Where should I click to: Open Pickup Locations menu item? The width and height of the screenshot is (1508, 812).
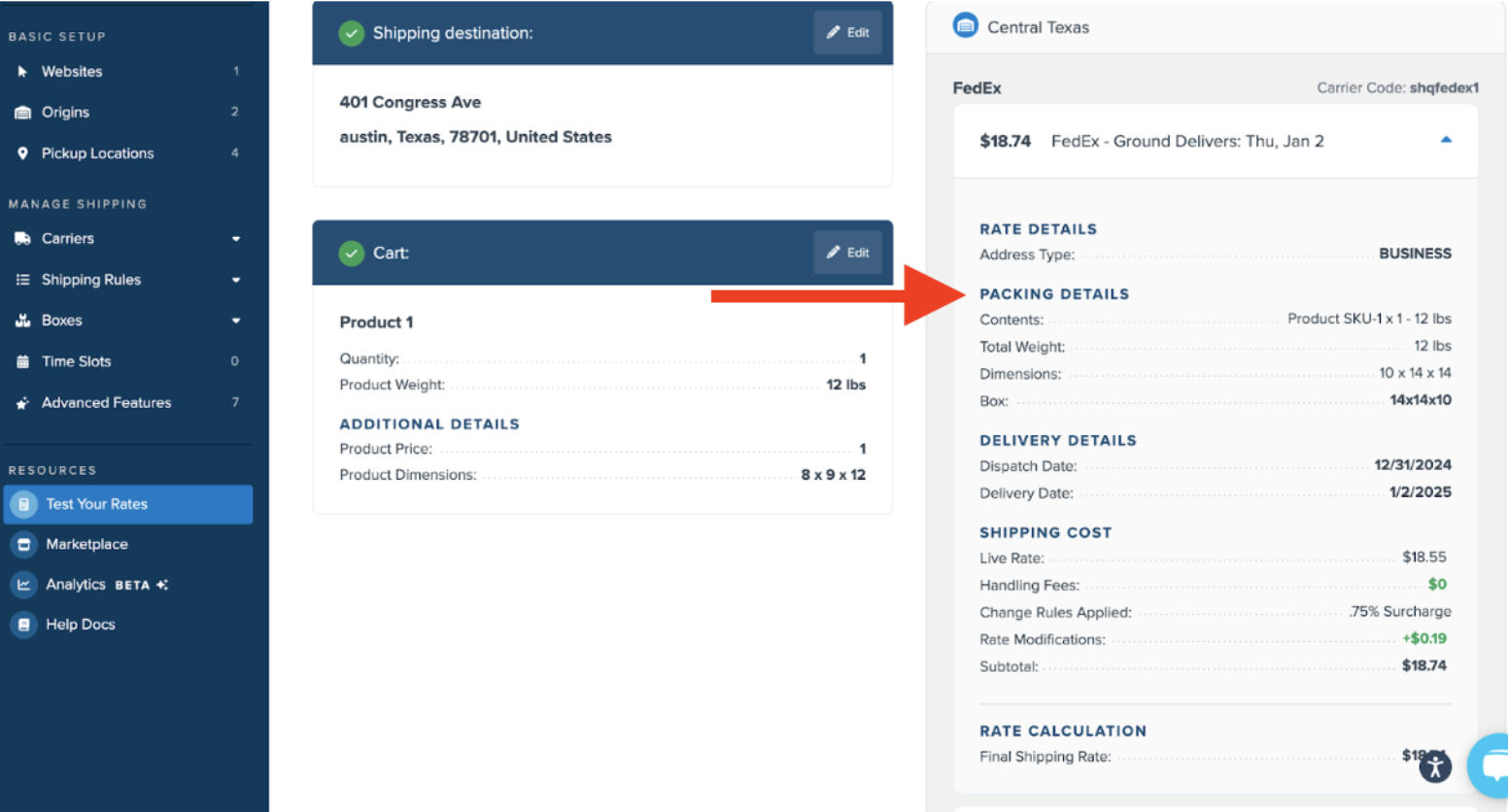(97, 153)
